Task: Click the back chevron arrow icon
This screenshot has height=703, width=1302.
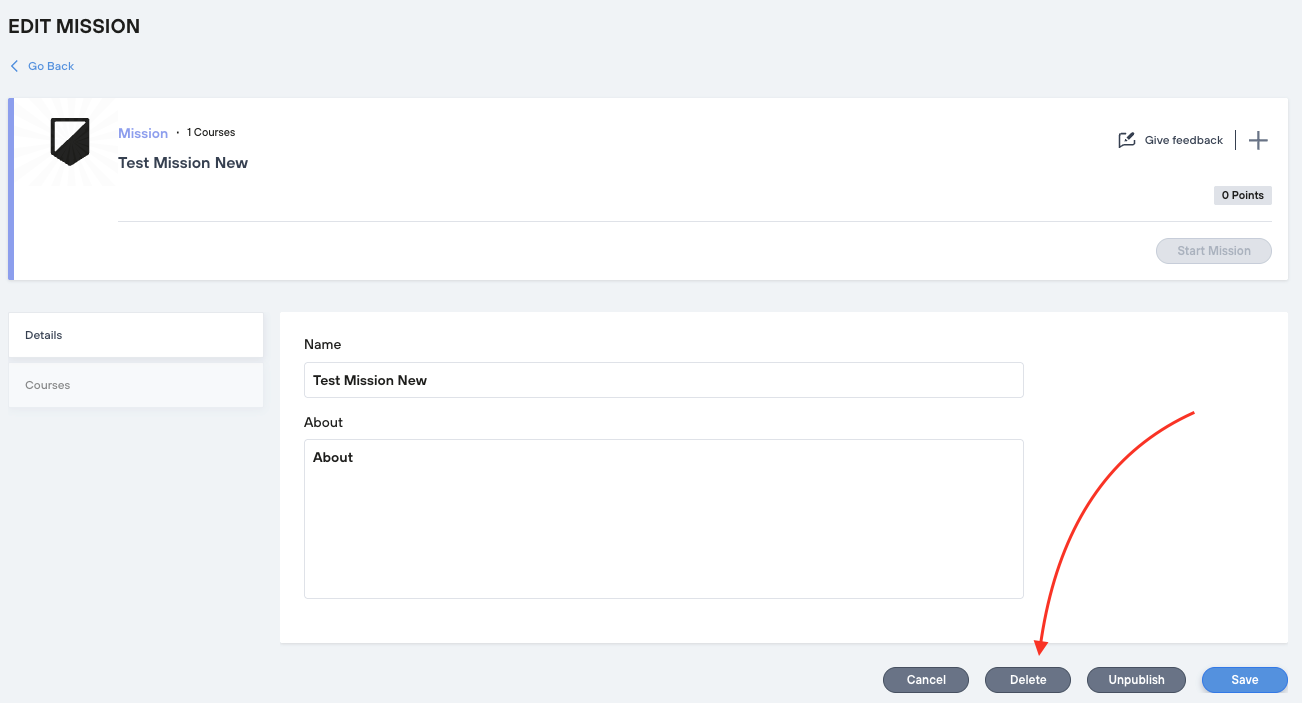Action: click(x=14, y=66)
